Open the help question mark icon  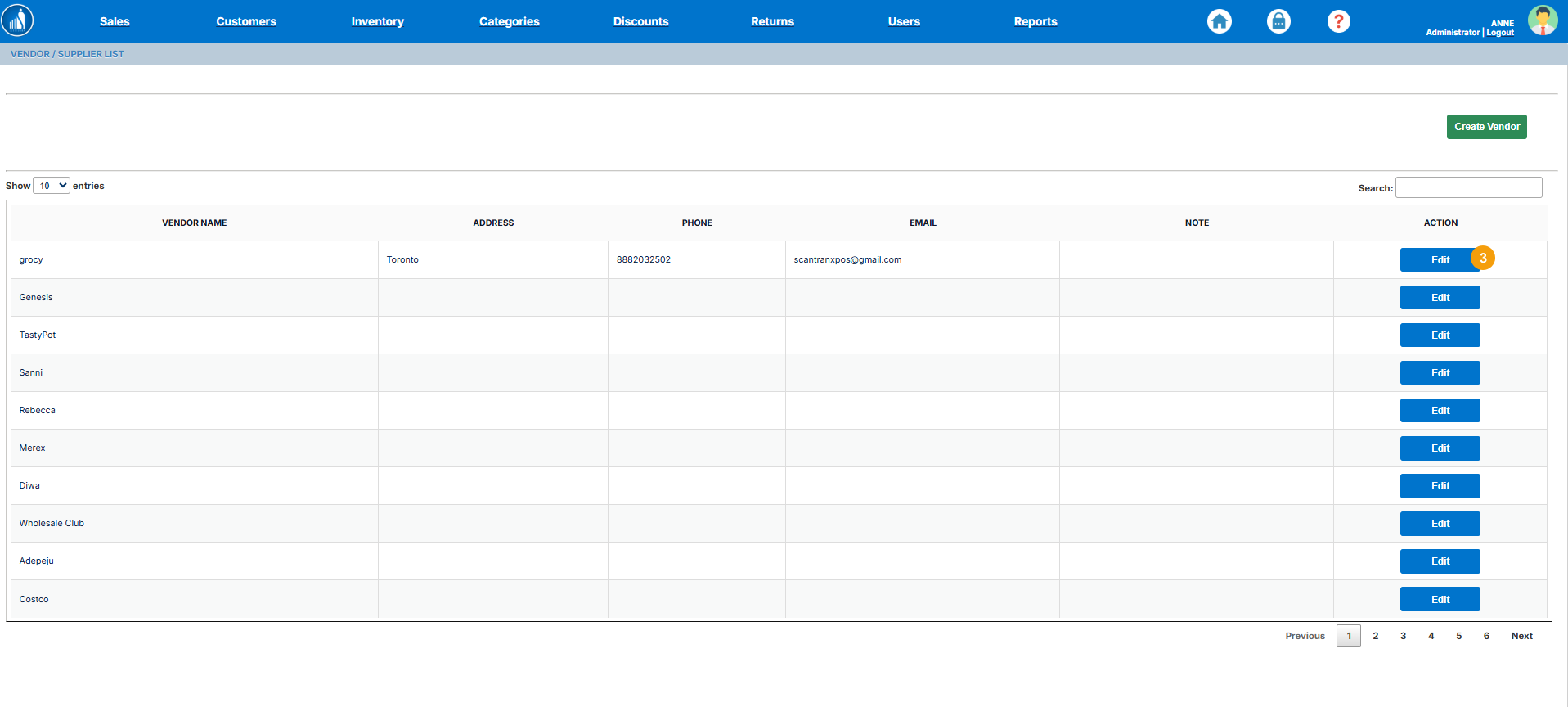pos(1338,21)
